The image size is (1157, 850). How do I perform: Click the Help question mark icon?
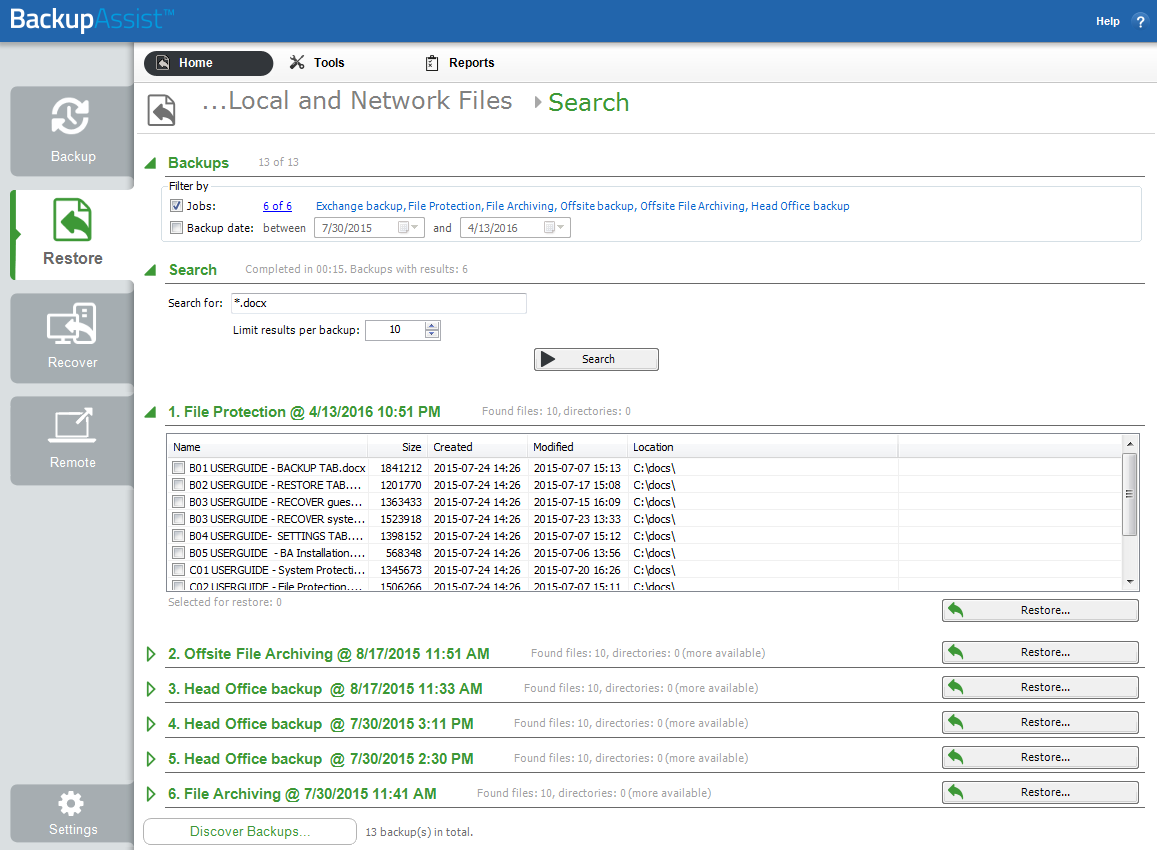pos(1140,21)
